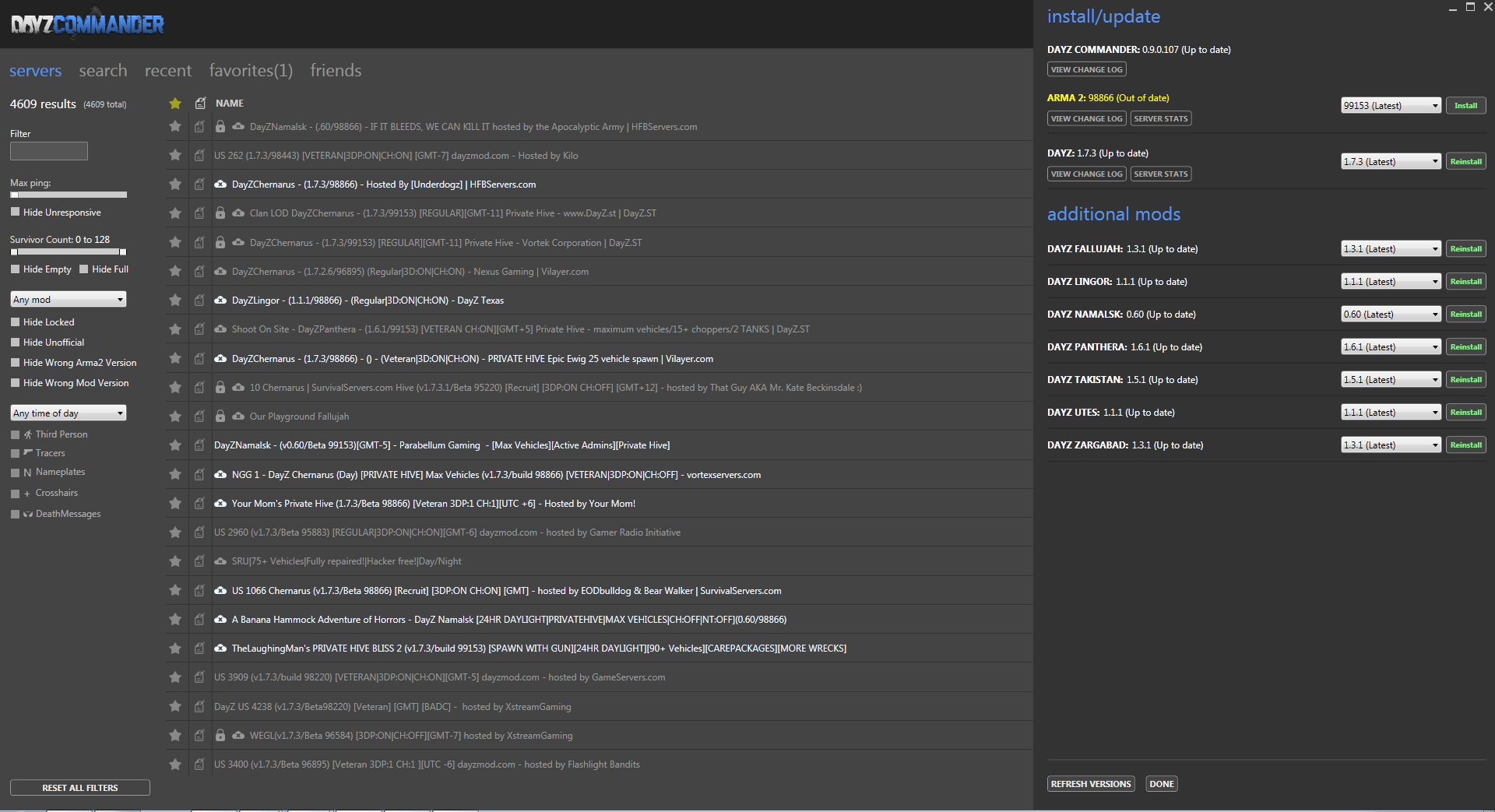Open DAYZ PANTHERA 1.6.1 version dropdown
Viewport: 1495px width, 812px height.
point(1391,347)
